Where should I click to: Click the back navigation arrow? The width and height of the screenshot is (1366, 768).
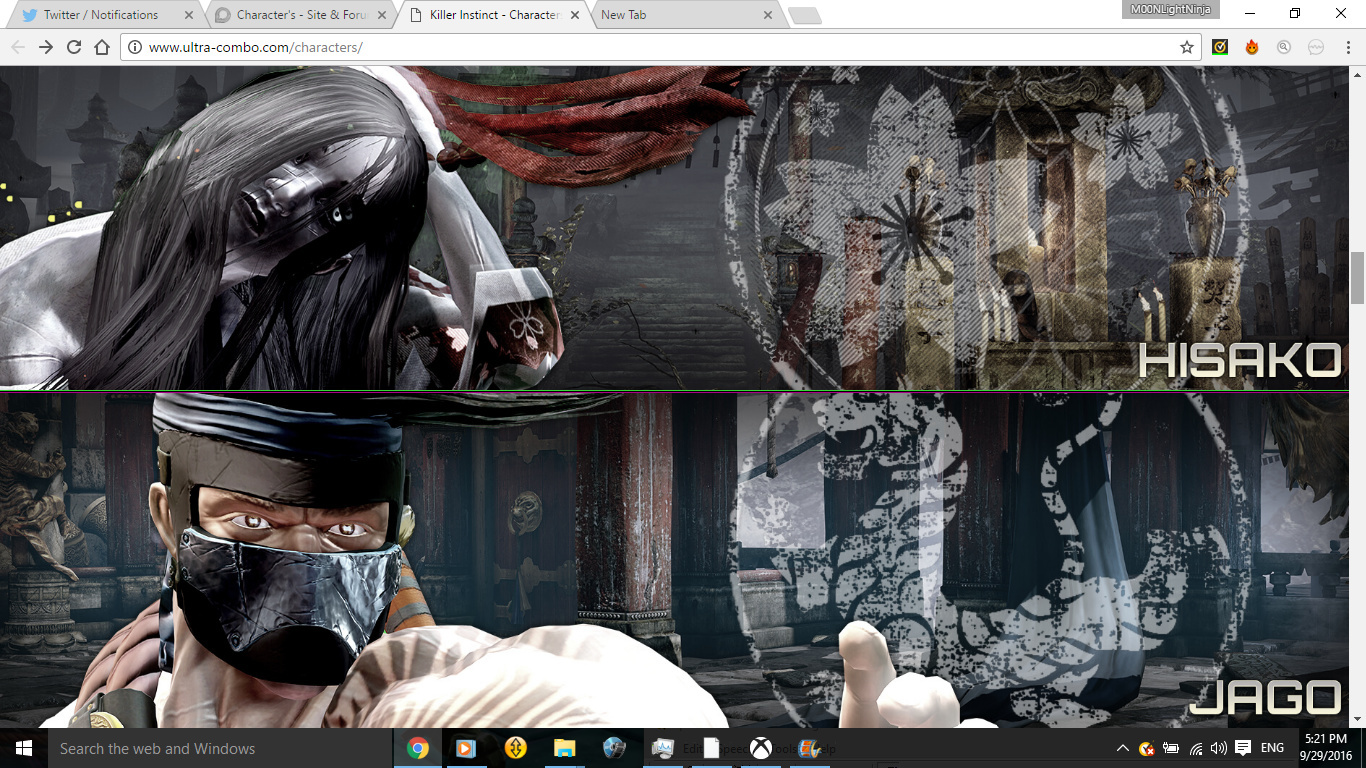(x=18, y=47)
